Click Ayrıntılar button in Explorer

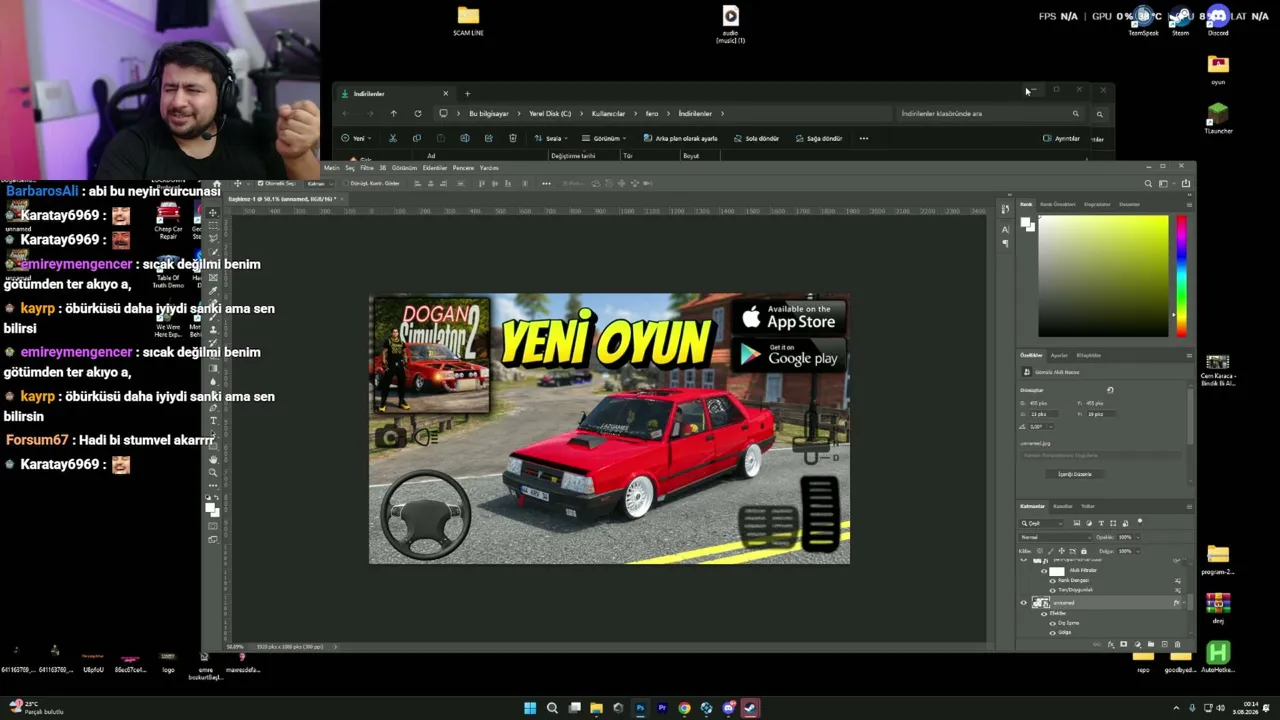tap(1062, 138)
